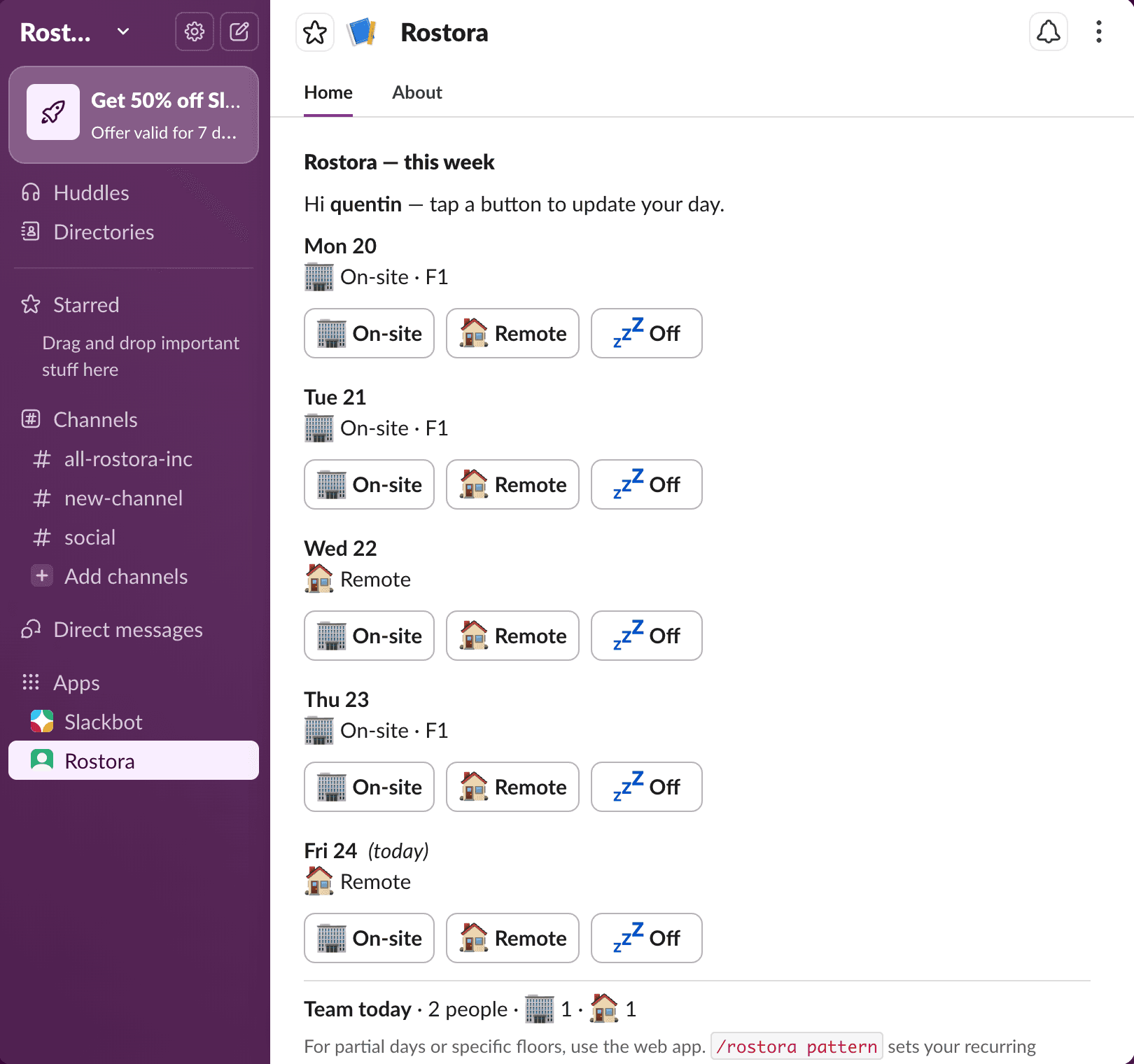This screenshot has height=1064, width=1134.
Task: Open the all-rostora-inc channel
Action: (134, 458)
